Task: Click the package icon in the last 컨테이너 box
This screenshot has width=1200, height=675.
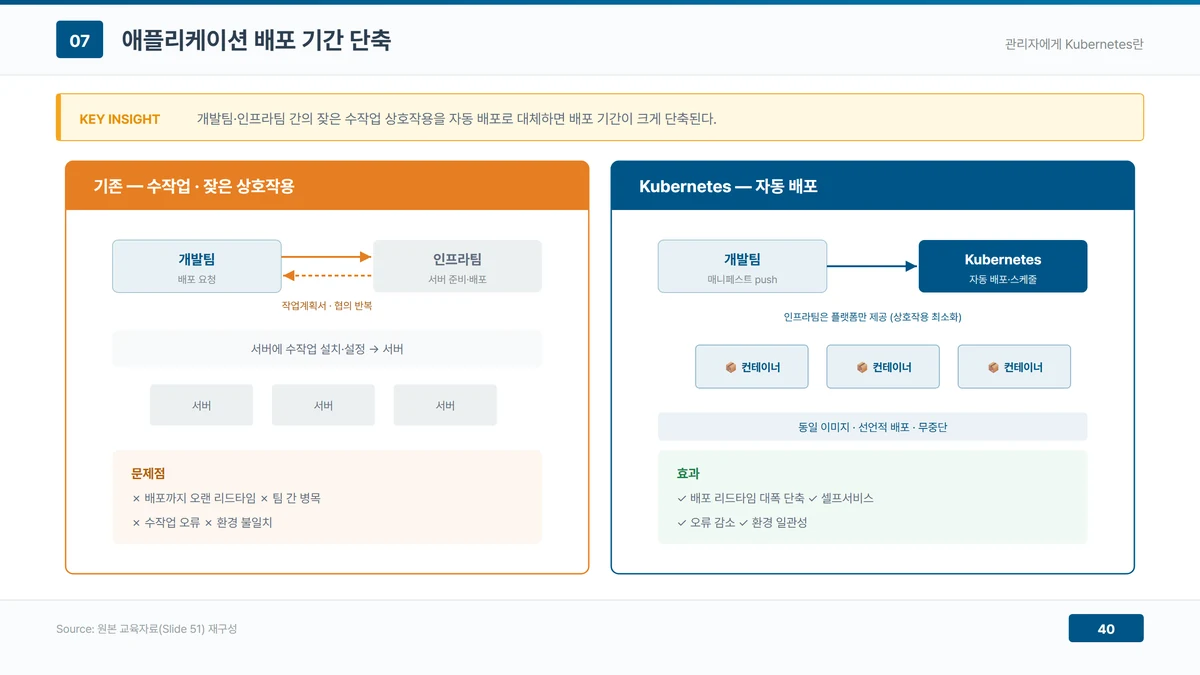Action: pos(992,367)
